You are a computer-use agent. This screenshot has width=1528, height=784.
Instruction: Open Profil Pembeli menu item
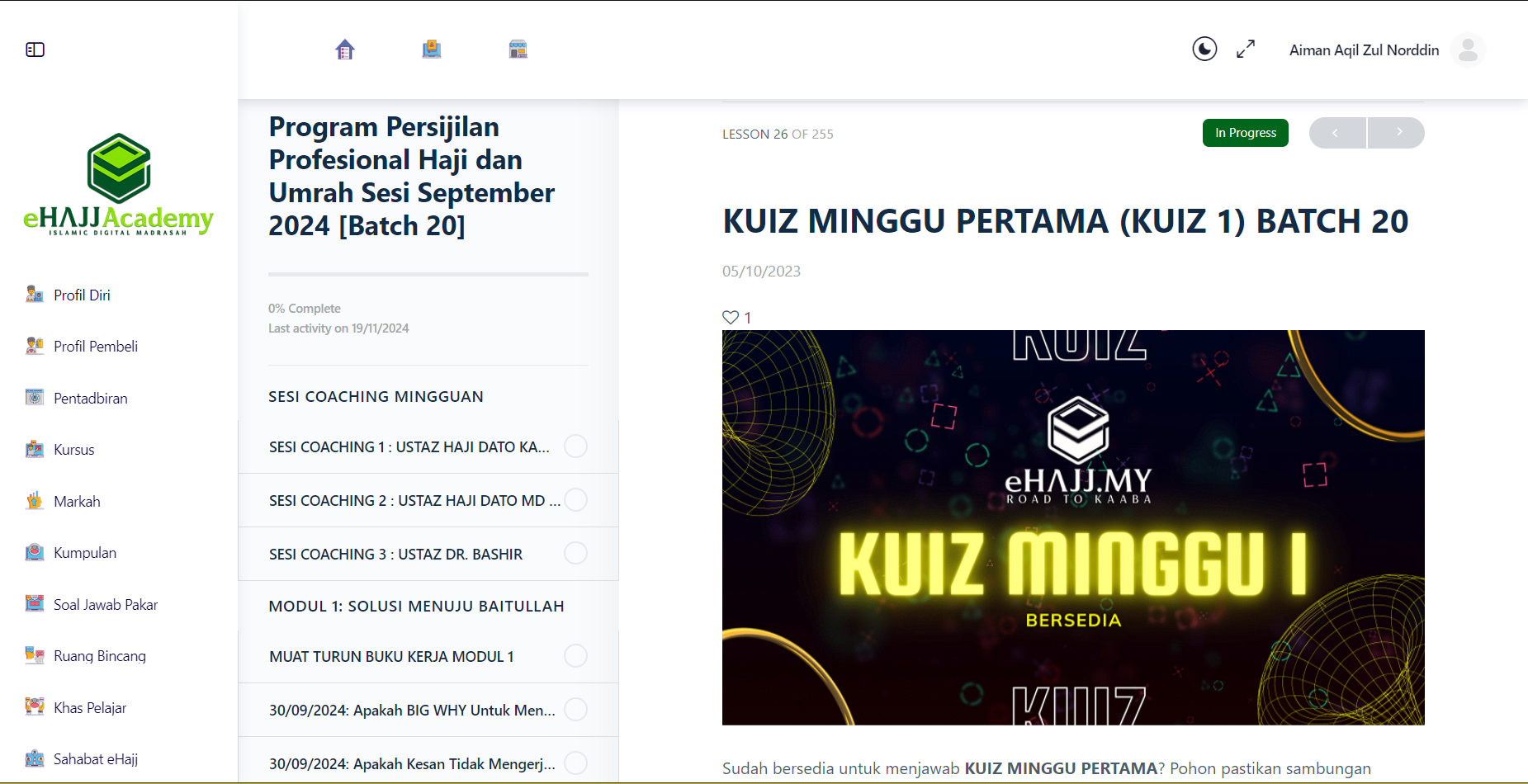tap(96, 347)
